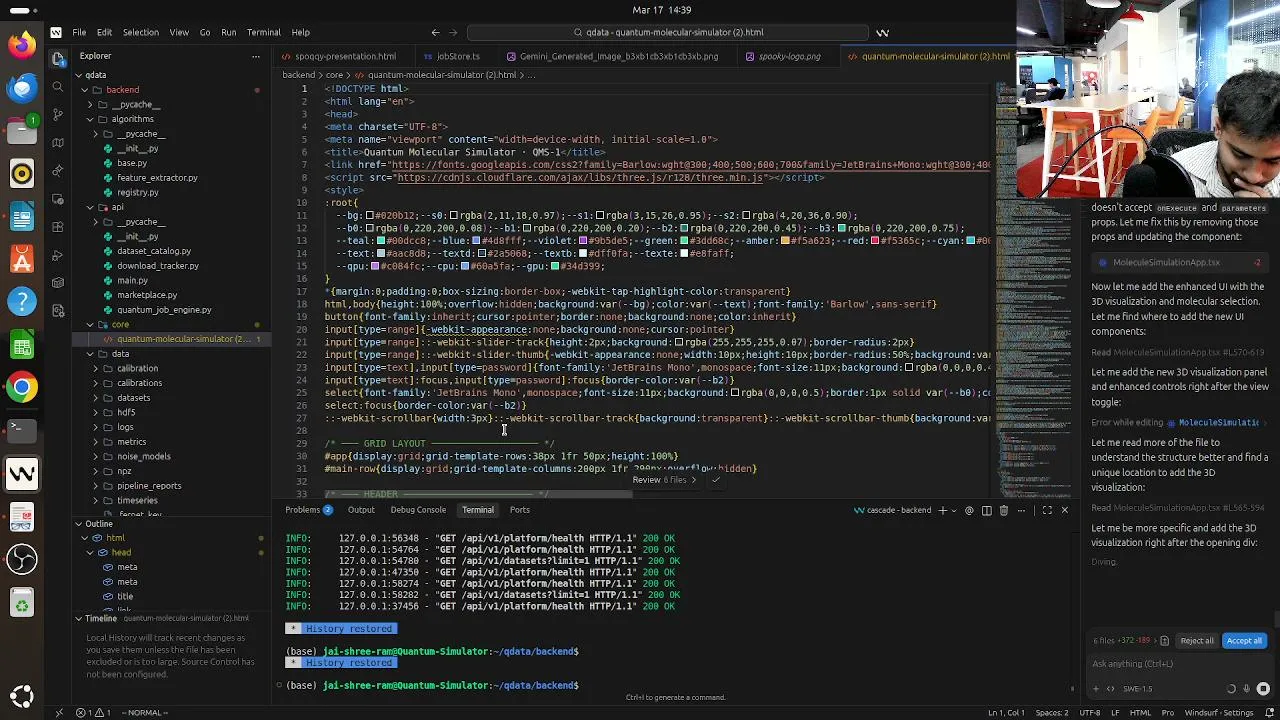Click the Ask anything Cascade input field
The image size is (1280, 720).
1178,664
